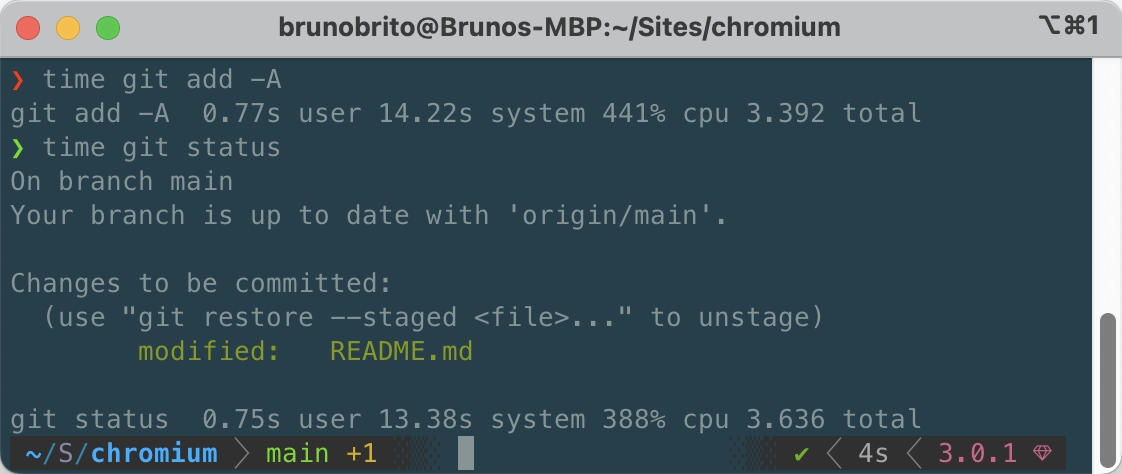
Task: Close the terminal window with the red button
Action: [x=28, y=27]
